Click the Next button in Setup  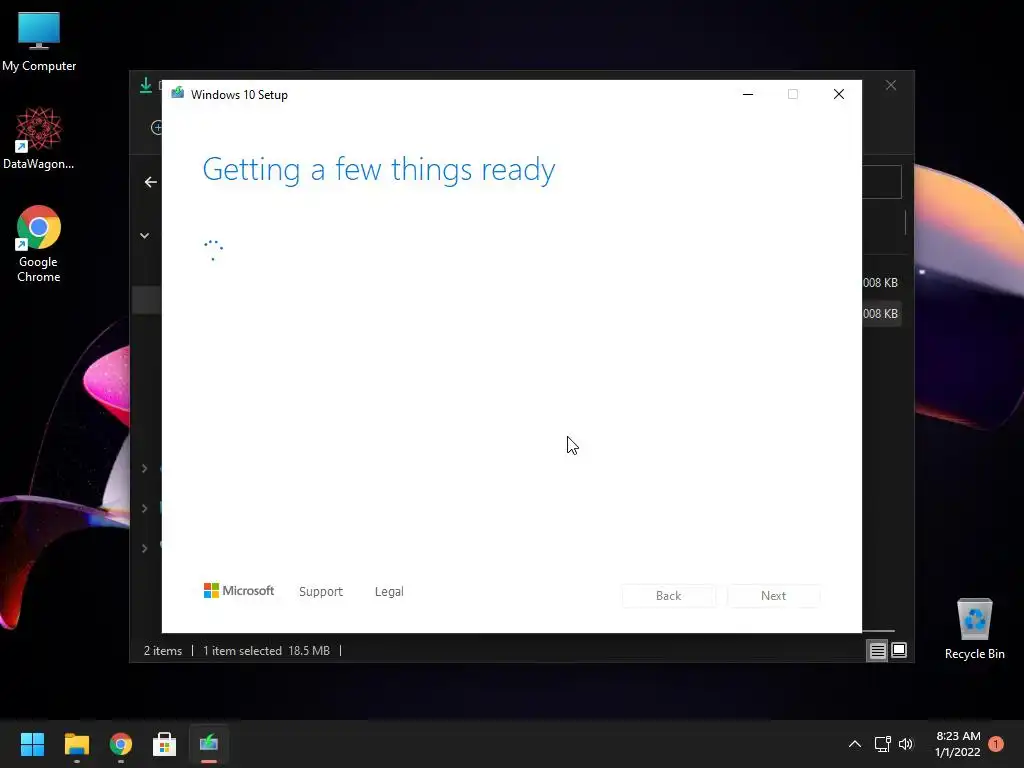[773, 596]
